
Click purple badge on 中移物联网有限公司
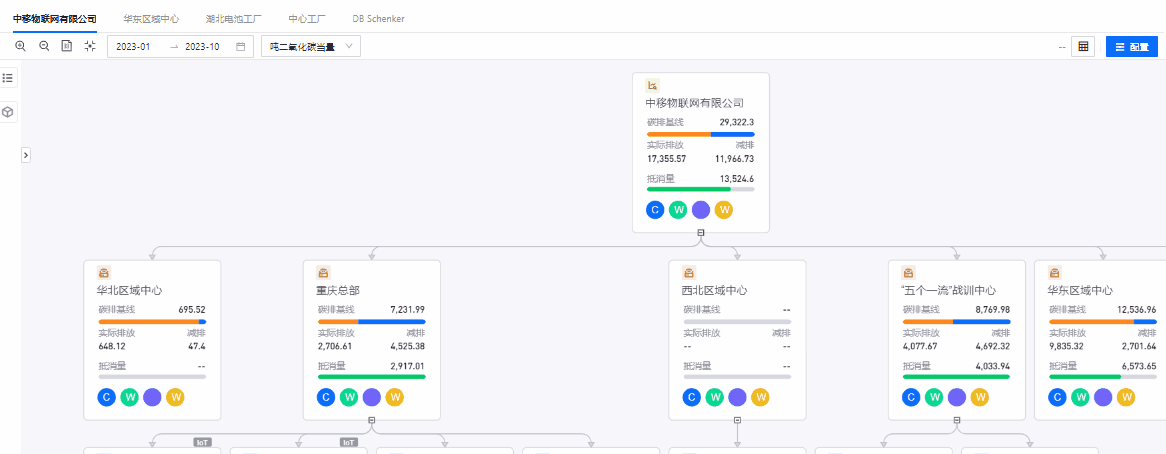pyautogui.click(x=700, y=210)
